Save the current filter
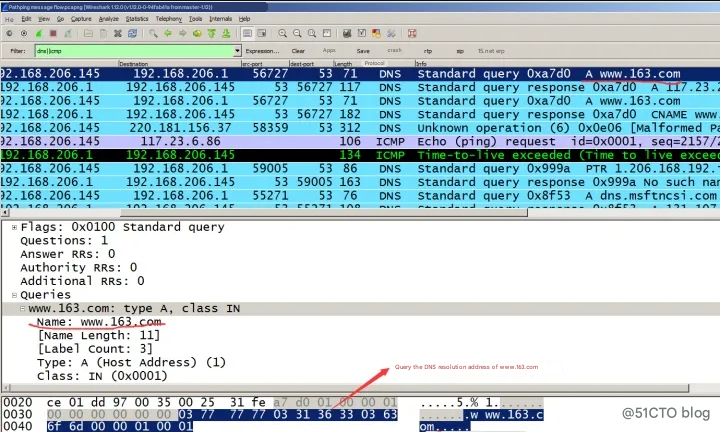 tap(363, 51)
